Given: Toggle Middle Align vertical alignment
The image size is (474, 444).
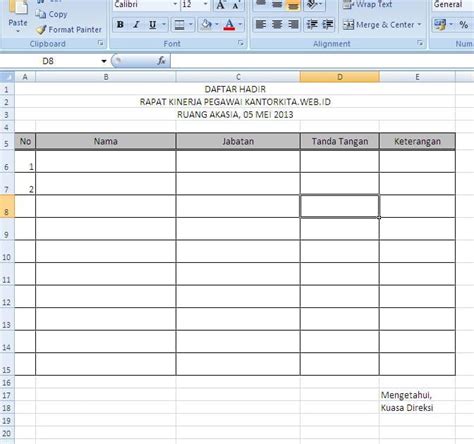Looking at the screenshot, I should 277,4.
